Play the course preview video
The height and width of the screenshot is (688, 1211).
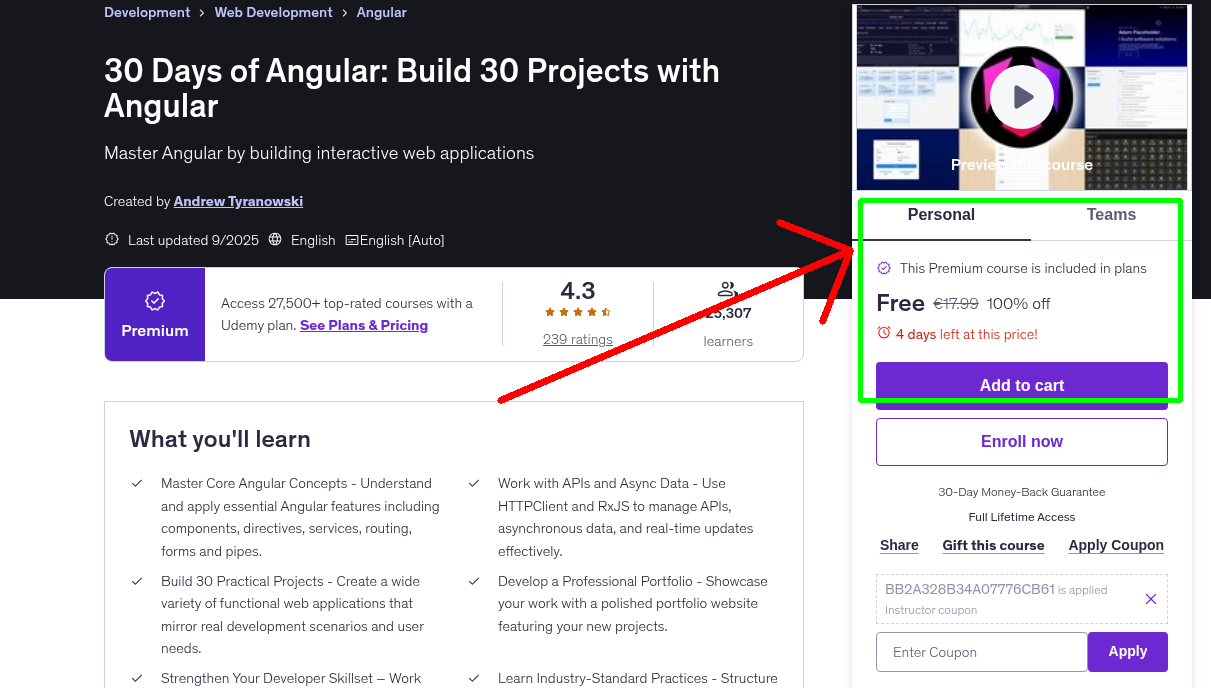pyautogui.click(x=1021, y=96)
